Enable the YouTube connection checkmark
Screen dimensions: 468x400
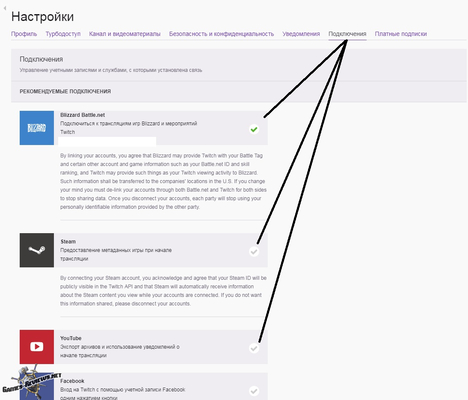tap(254, 348)
